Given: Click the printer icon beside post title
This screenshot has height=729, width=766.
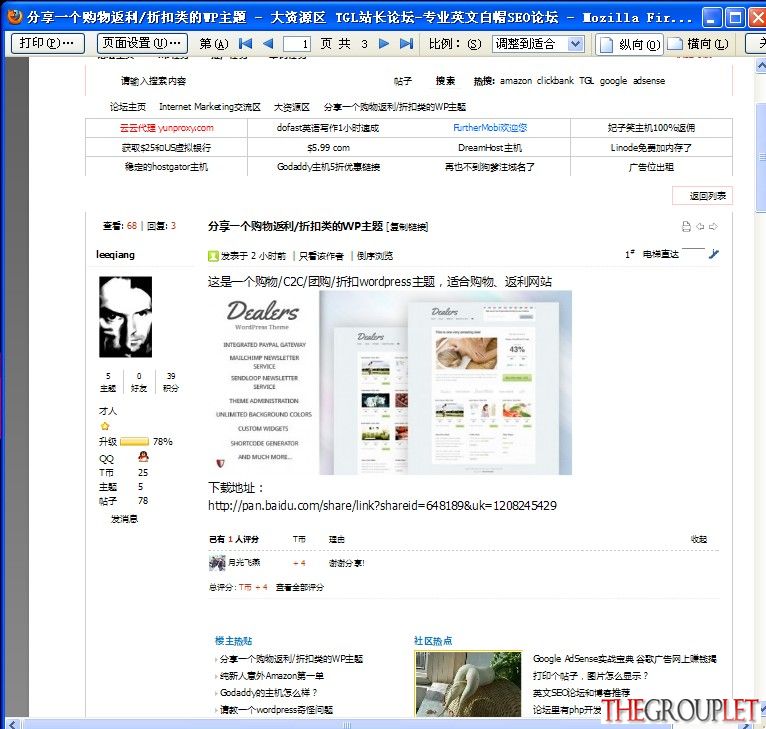Looking at the screenshot, I should pyautogui.click(x=686, y=226).
